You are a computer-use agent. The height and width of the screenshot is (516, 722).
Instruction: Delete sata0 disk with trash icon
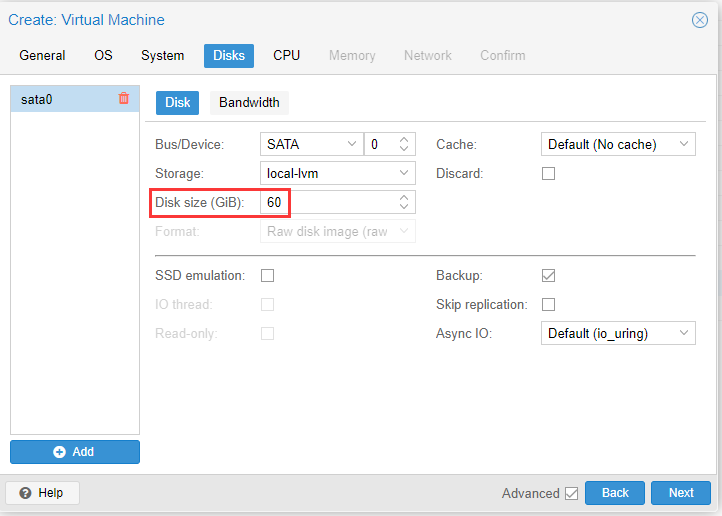(x=124, y=98)
